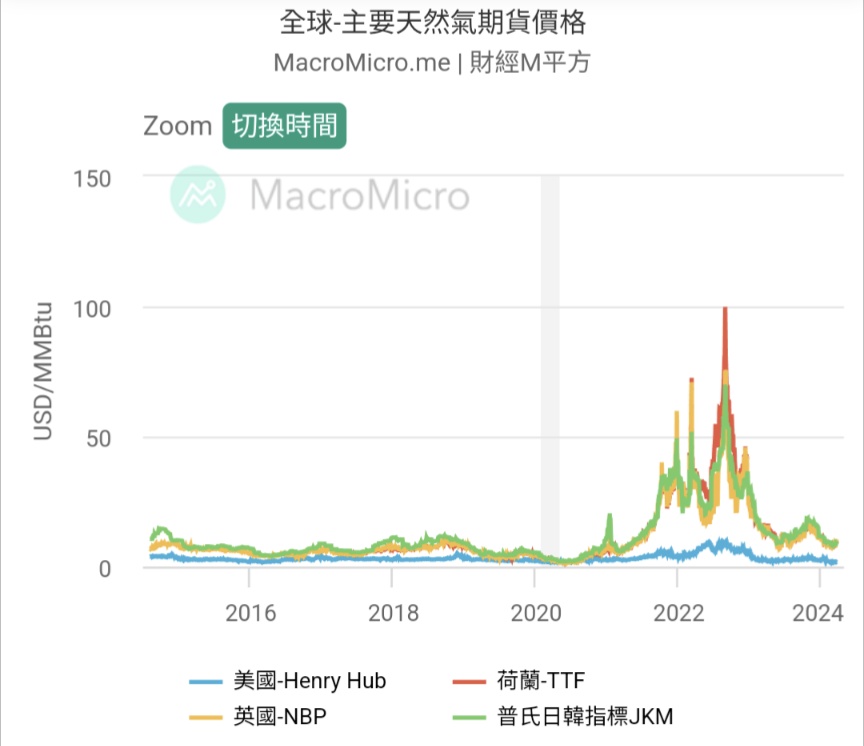Click the USD/MMBtu axis title
Image resolution: width=864 pixels, height=746 pixels.
point(43,371)
